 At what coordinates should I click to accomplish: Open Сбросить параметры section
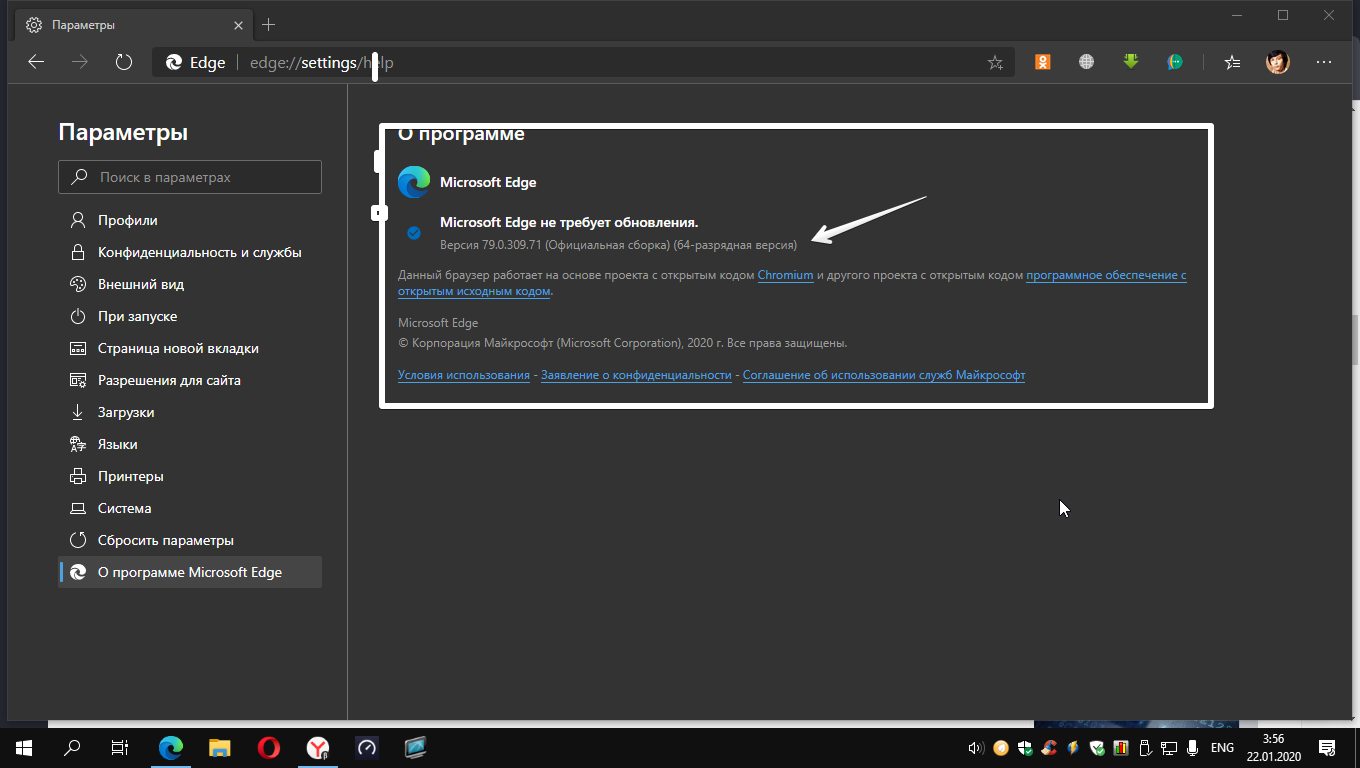coord(190,540)
